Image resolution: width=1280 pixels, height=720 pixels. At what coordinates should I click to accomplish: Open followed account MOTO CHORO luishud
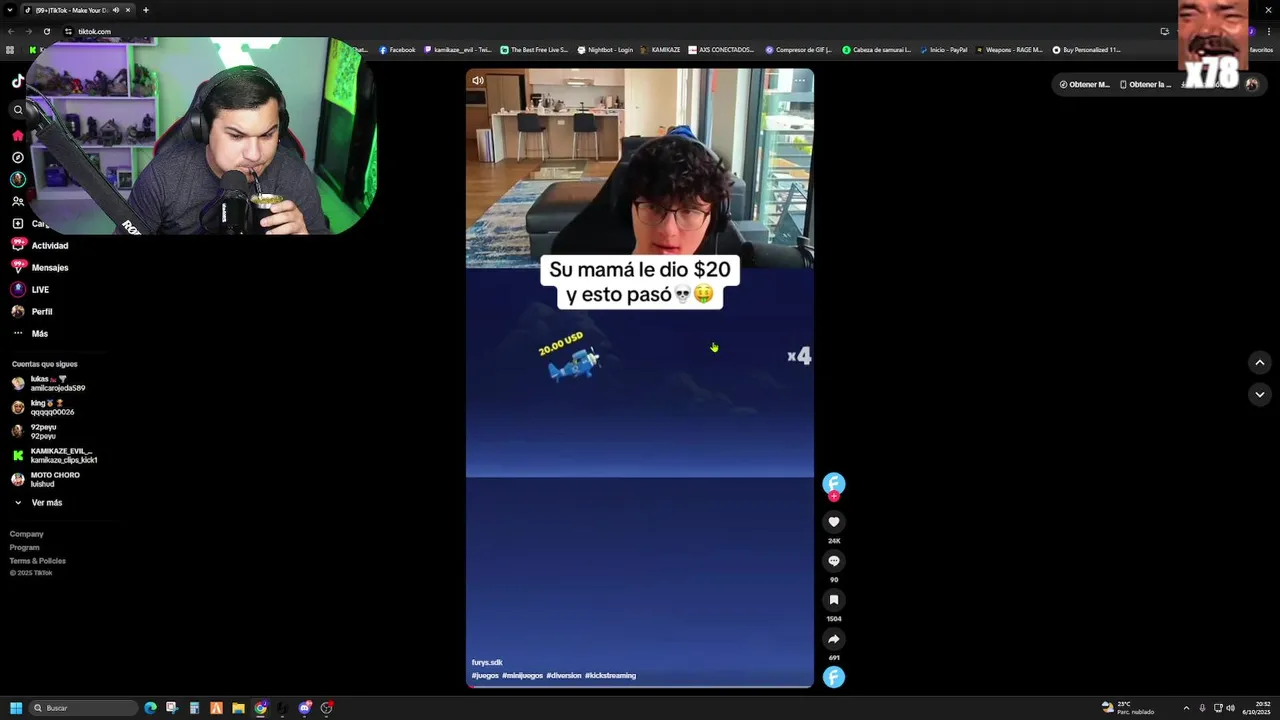46,479
